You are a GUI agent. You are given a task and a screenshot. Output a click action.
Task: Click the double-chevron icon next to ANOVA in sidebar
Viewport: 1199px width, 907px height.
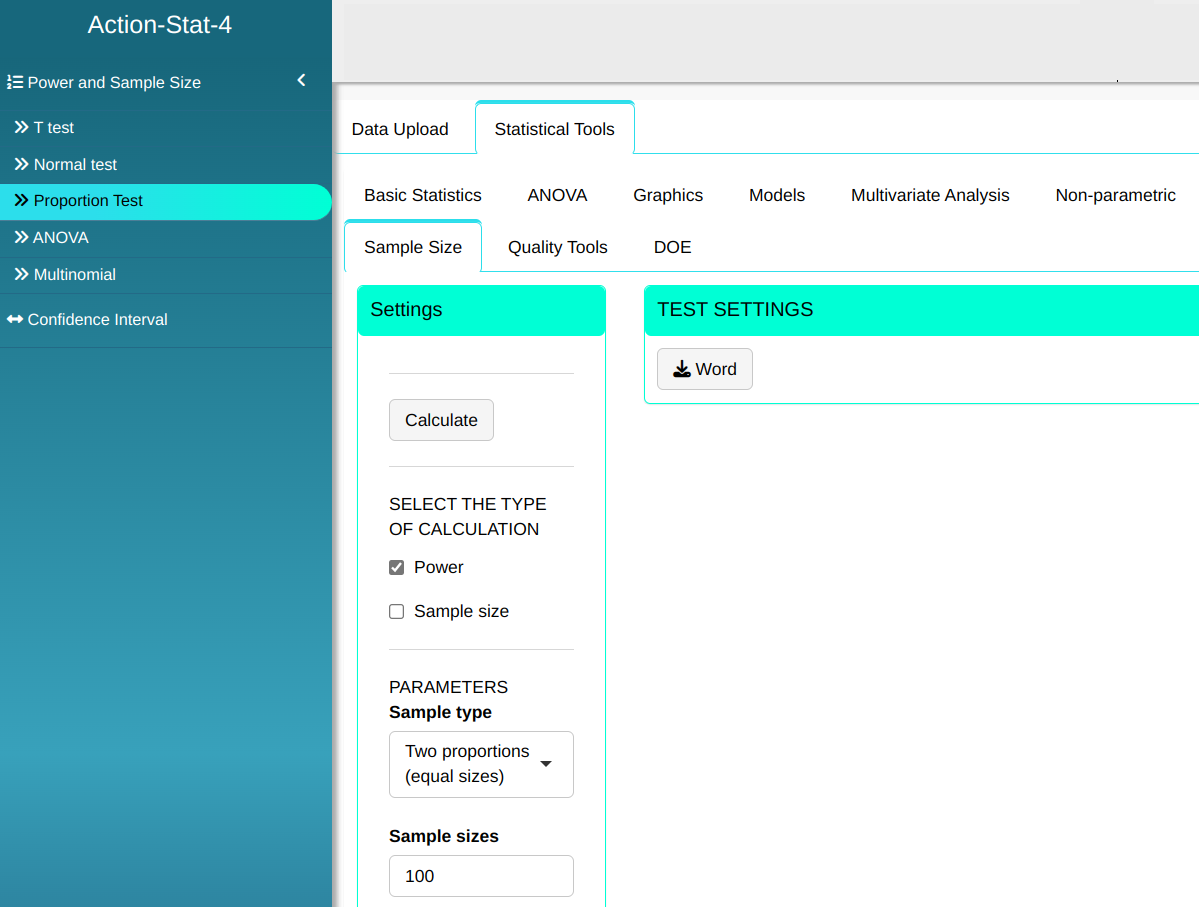21,238
